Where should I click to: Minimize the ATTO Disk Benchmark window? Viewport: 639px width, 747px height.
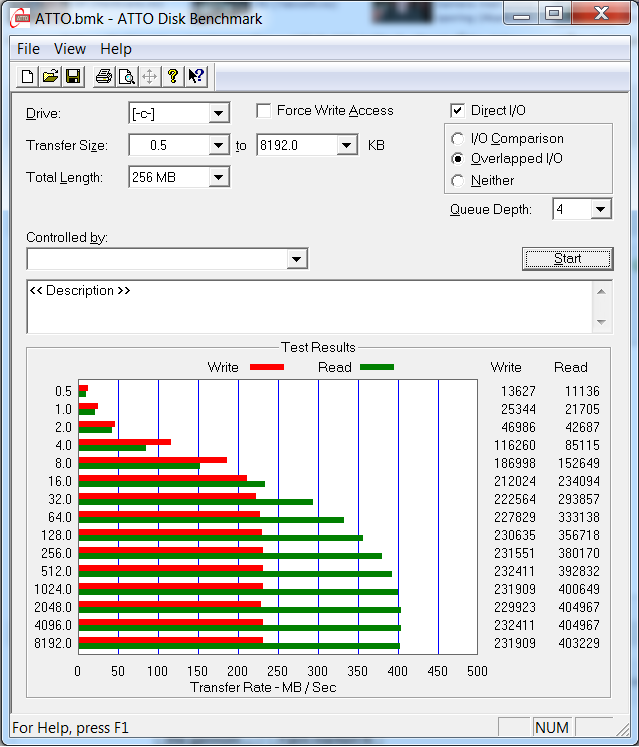521,14
